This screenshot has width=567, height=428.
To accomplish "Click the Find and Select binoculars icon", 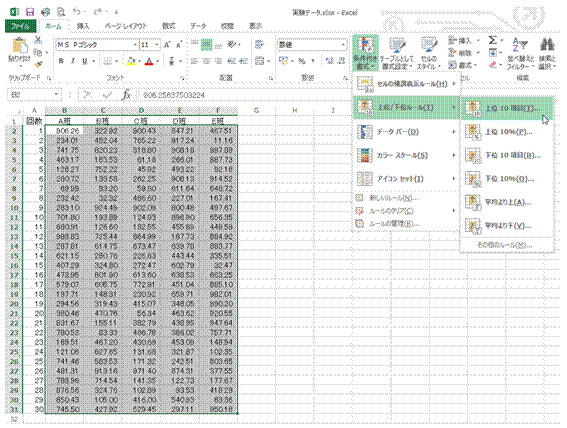I will point(547,45).
